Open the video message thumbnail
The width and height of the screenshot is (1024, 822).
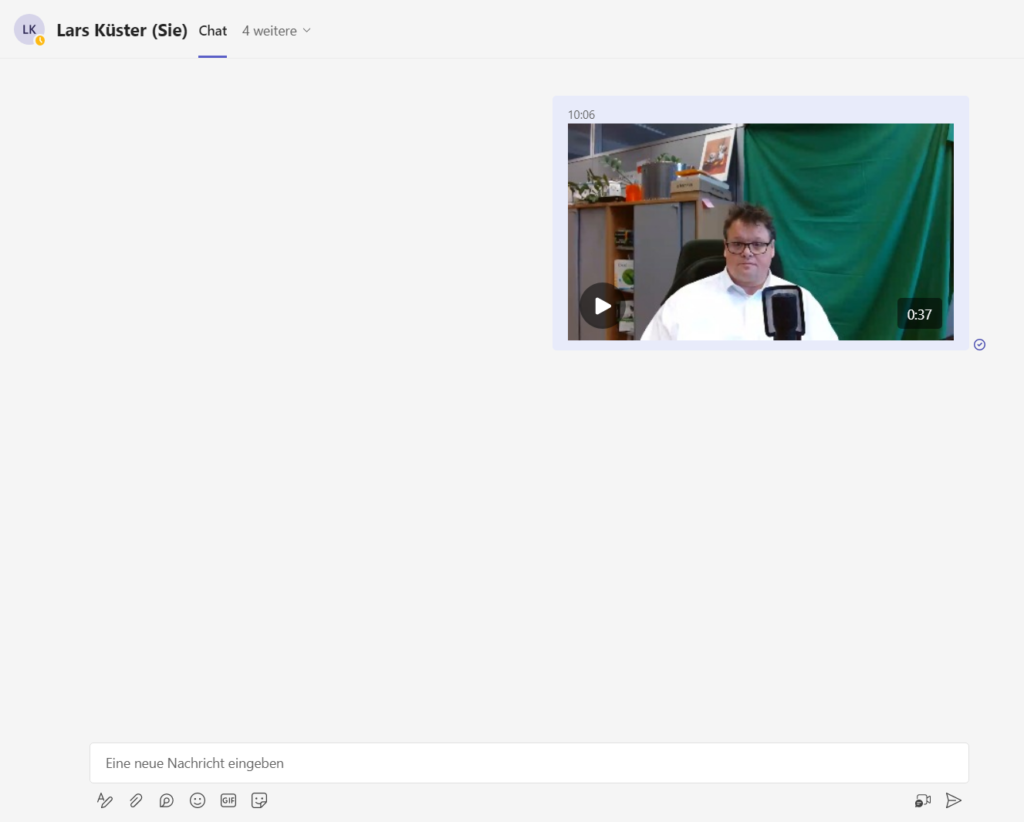pyautogui.click(x=760, y=232)
